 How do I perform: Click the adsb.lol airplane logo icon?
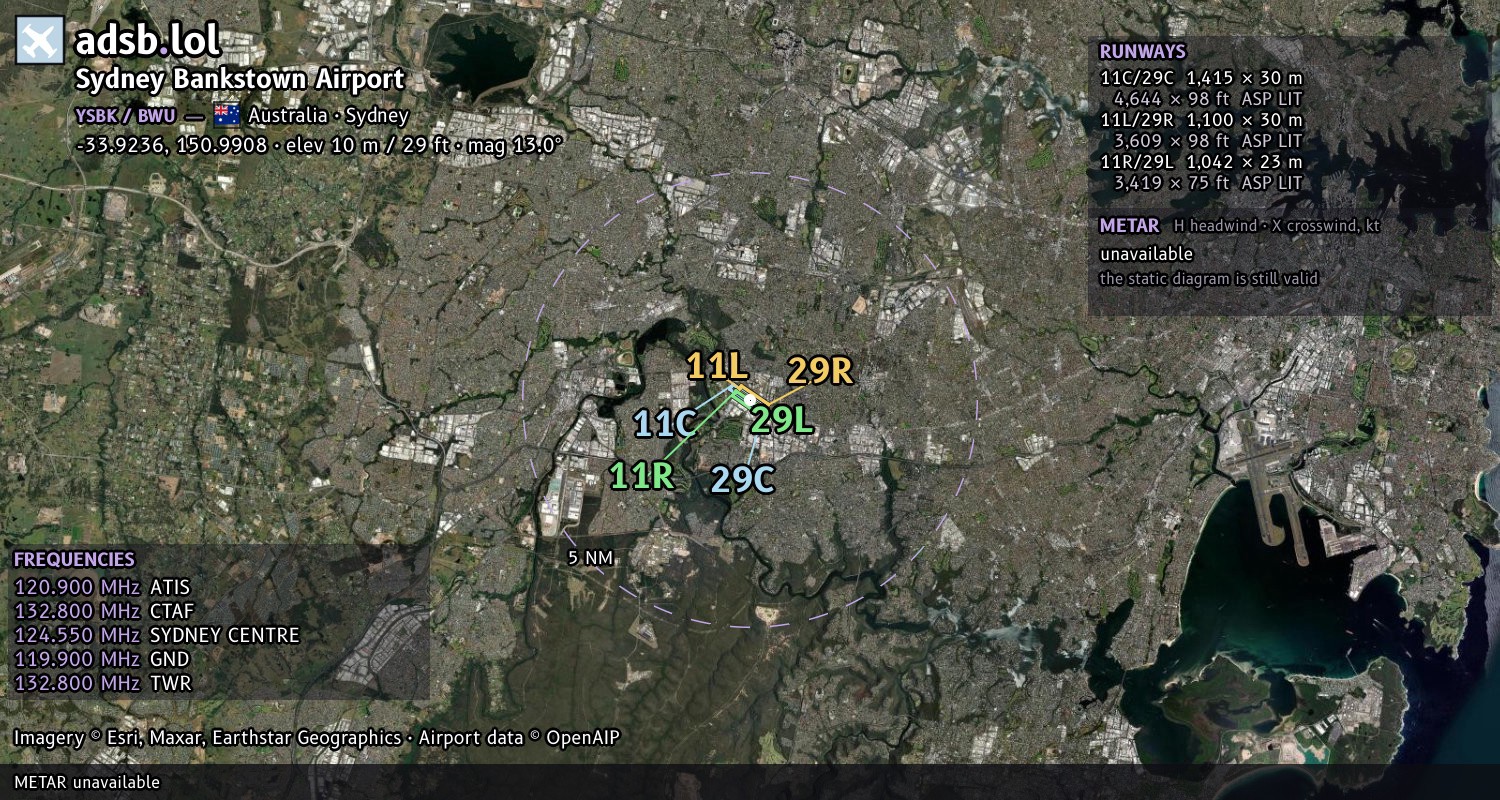[x=40, y=40]
